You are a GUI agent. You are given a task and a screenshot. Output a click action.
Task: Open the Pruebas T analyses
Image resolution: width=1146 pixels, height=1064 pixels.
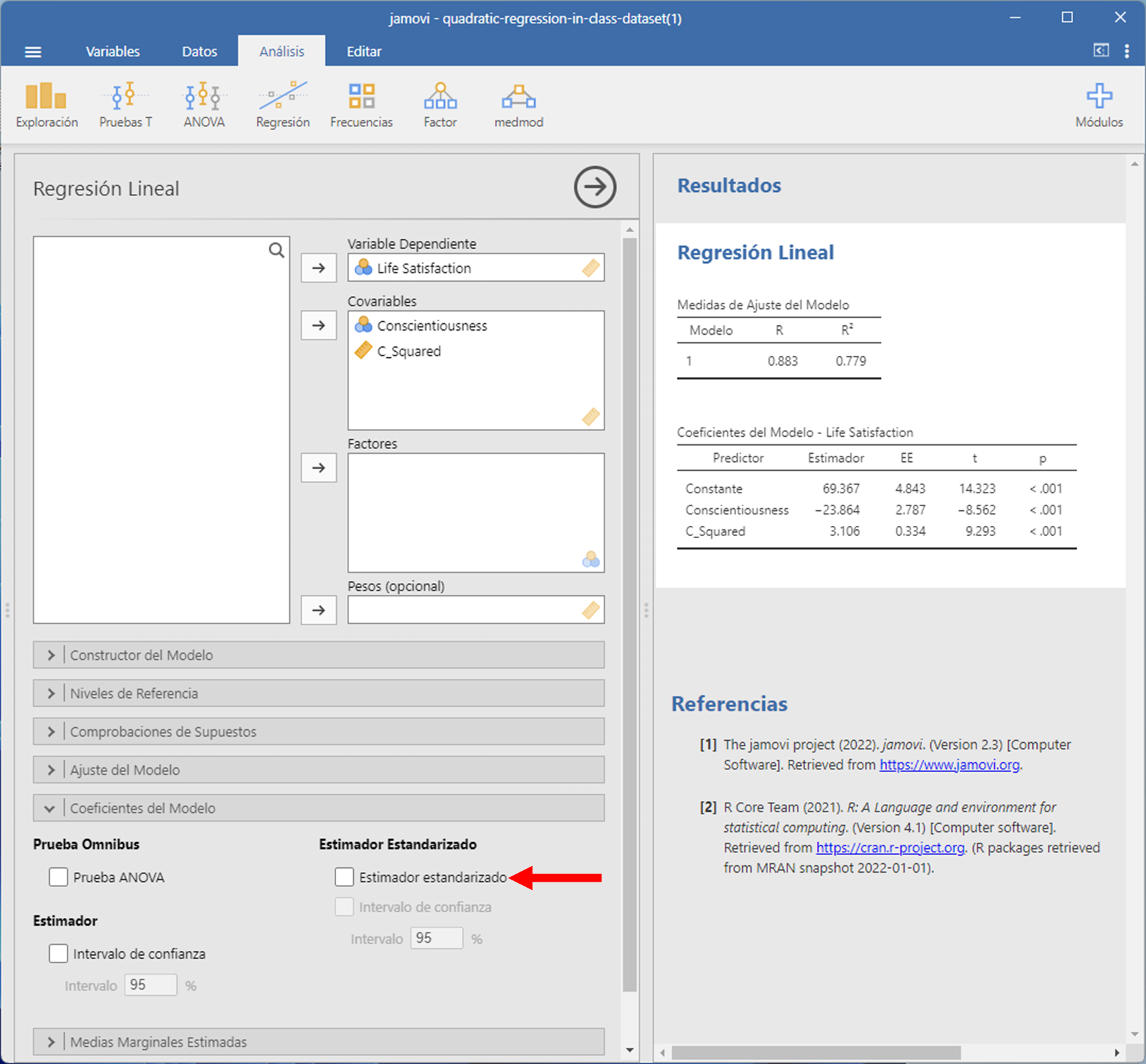coord(125,105)
